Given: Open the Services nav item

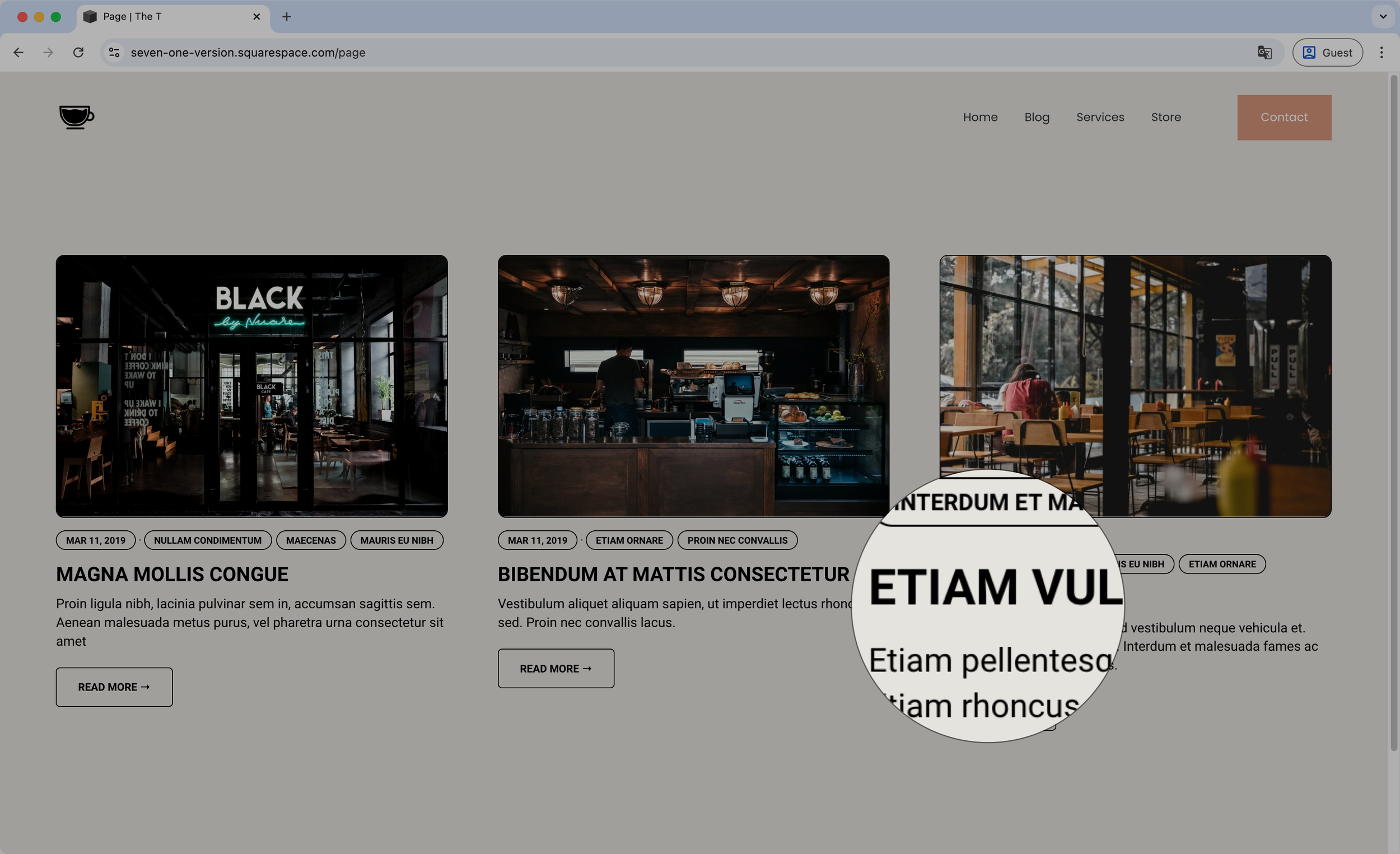Looking at the screenshot, I should pos(1100,117).
